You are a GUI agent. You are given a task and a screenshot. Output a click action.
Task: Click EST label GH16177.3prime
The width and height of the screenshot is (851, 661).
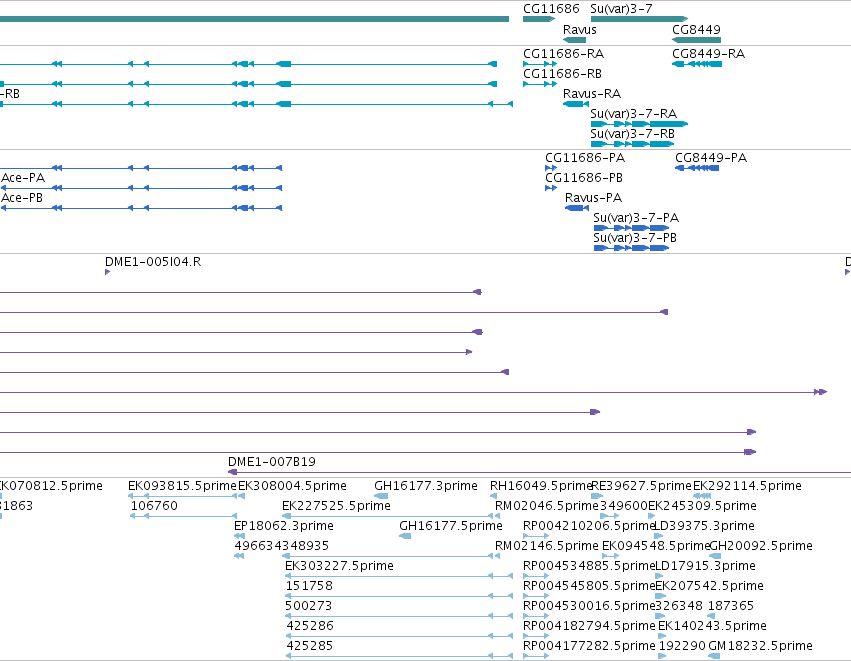point(426,486)
